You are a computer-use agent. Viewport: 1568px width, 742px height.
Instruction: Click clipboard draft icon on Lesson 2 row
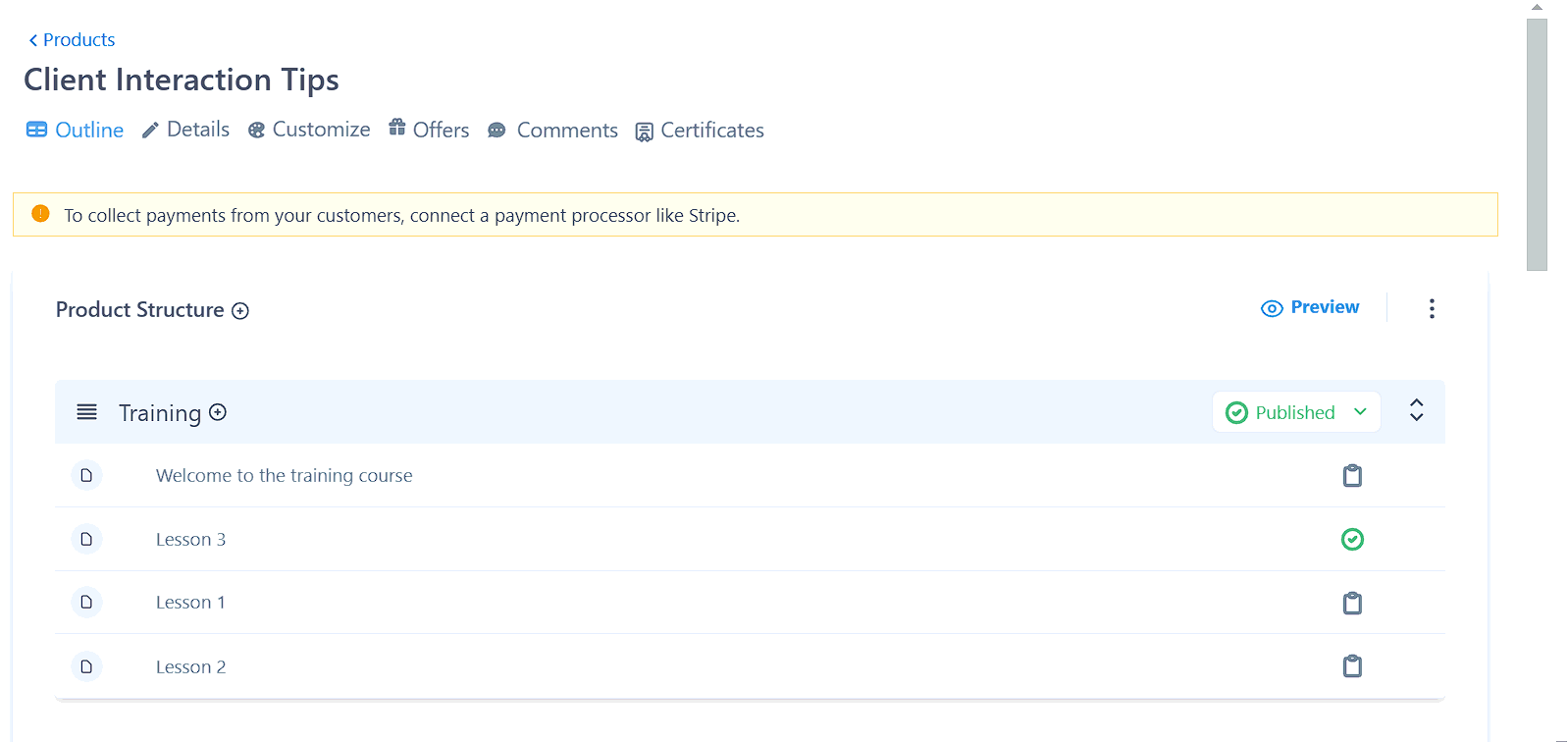1352,666
